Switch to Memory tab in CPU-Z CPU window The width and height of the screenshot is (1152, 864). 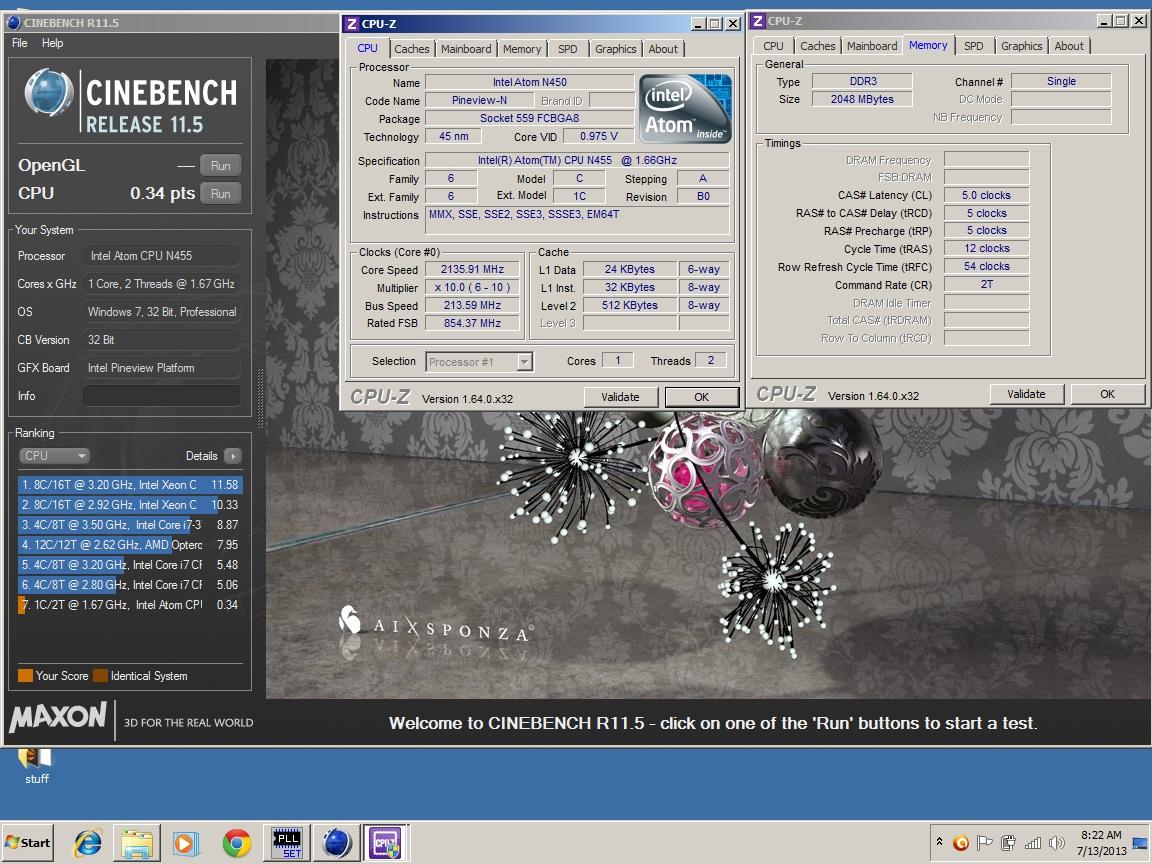pos(522,48)
